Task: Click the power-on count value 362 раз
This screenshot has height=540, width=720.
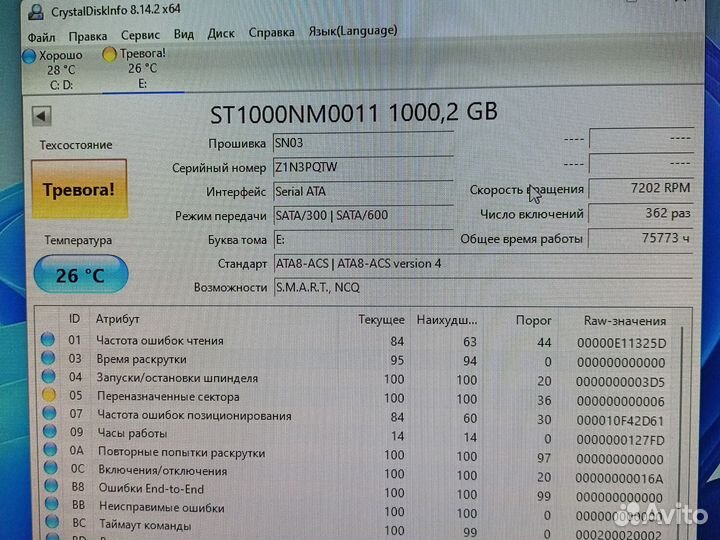Action: (x=641, y=214)
